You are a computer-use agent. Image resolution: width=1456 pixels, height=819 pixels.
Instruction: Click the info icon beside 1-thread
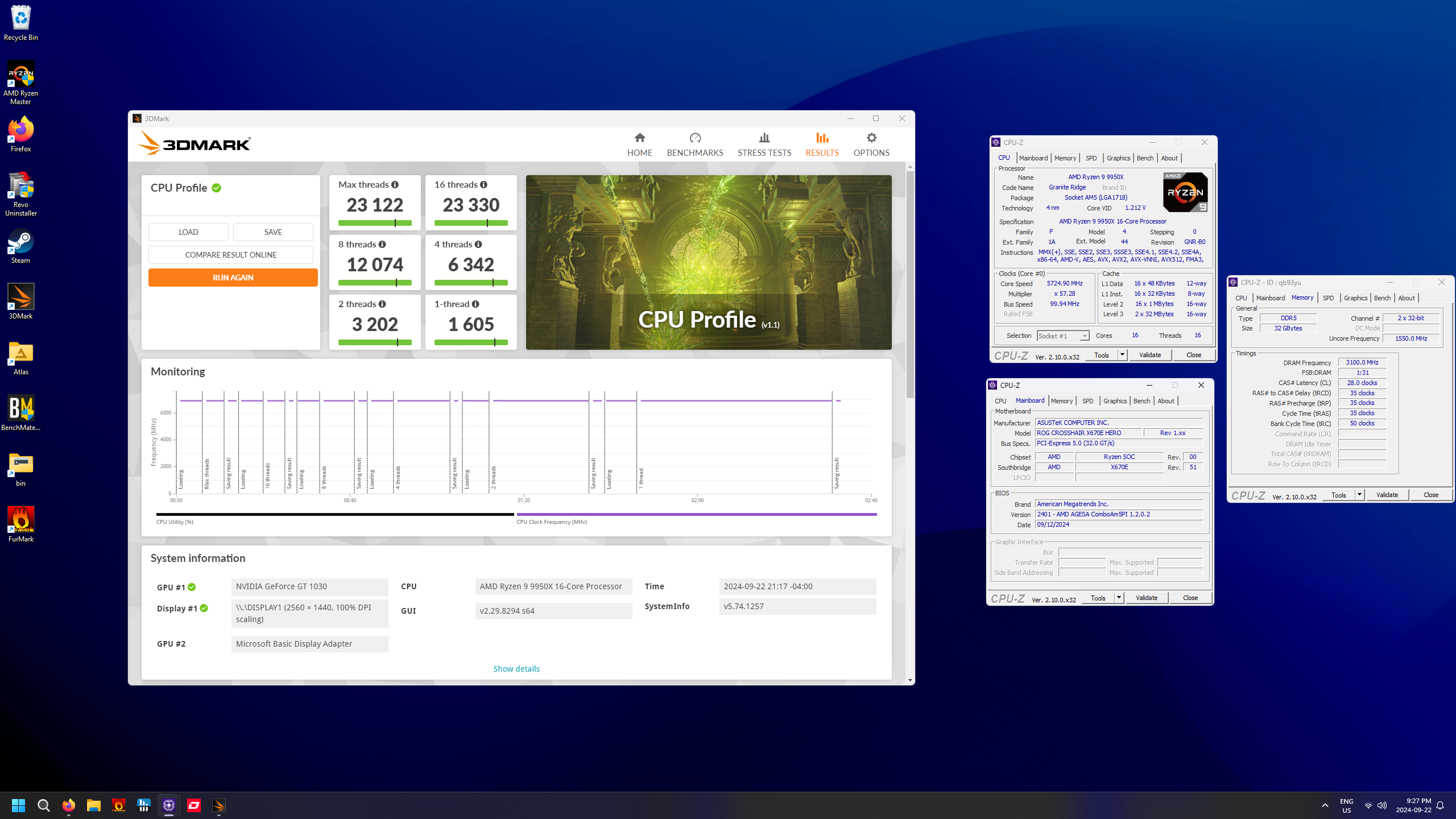pyautogui.click(x=475, y=304)
